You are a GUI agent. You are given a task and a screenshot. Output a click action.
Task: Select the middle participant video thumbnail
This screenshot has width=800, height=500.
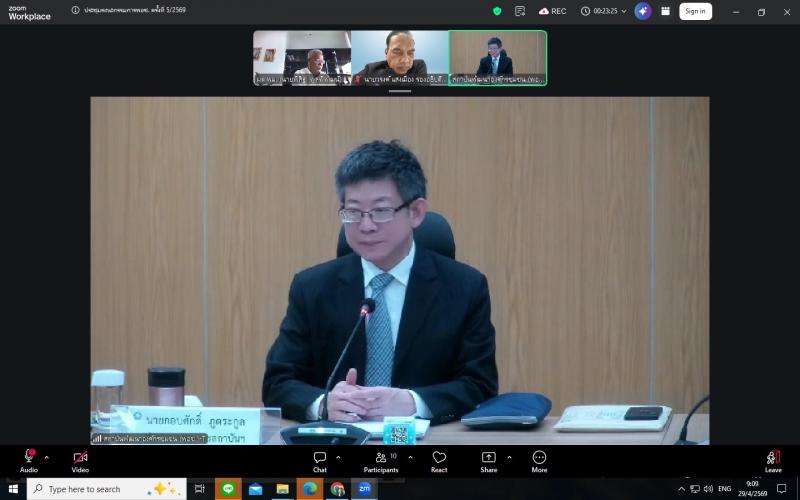[x=400, y=58]
